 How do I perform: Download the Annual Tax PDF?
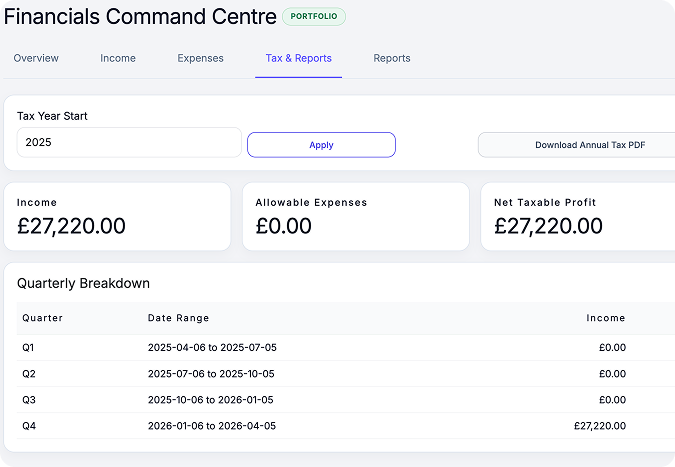[577, 145]
